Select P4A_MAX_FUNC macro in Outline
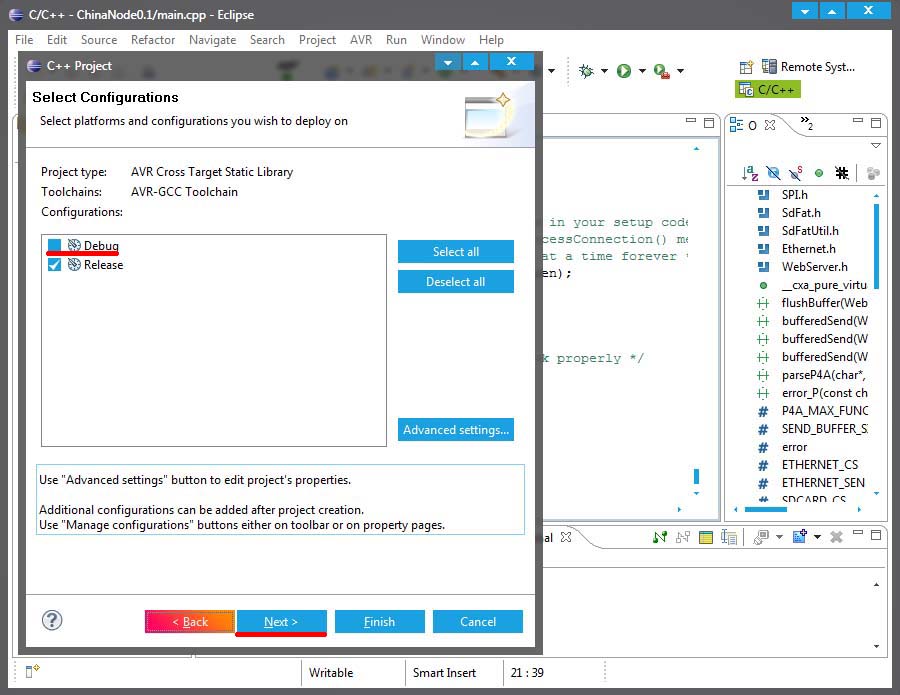The height and width of the screenshot is (695, 900). tap(825, 411)
